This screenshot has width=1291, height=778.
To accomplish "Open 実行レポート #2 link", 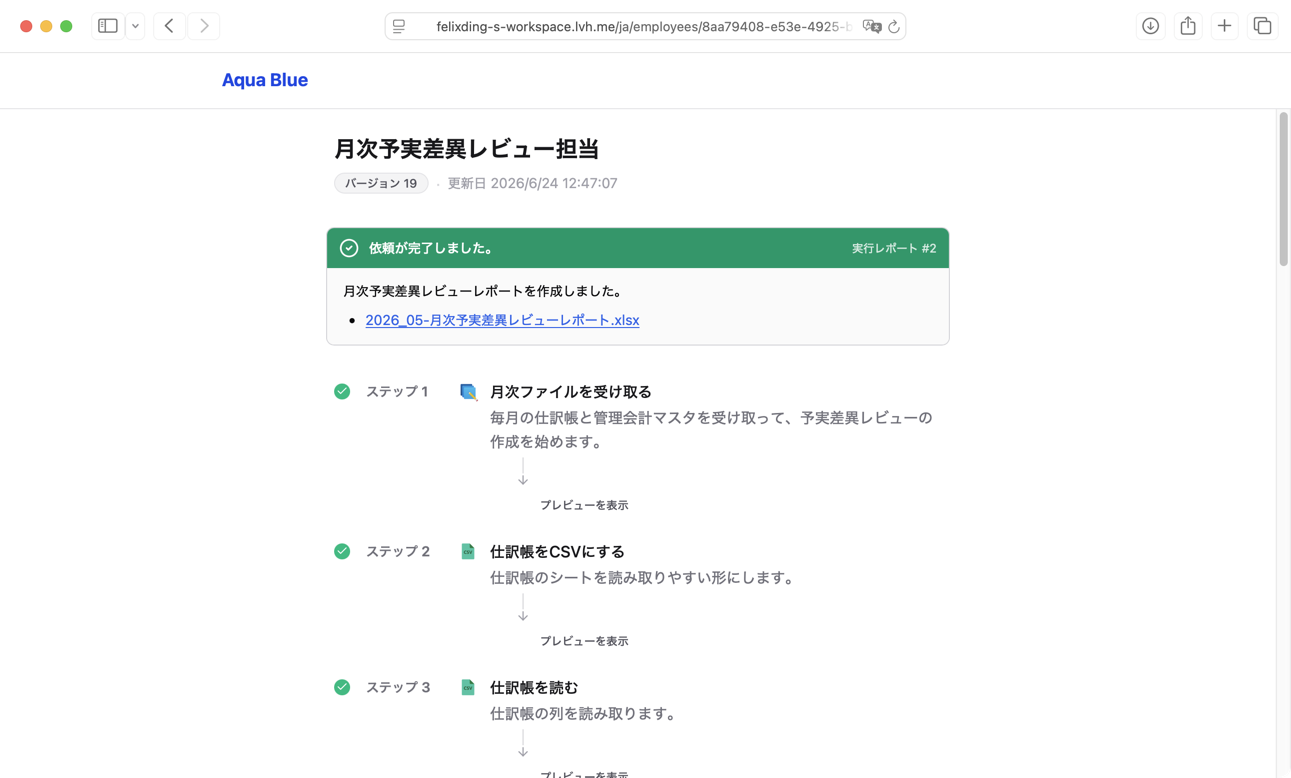I will [894, 248].
